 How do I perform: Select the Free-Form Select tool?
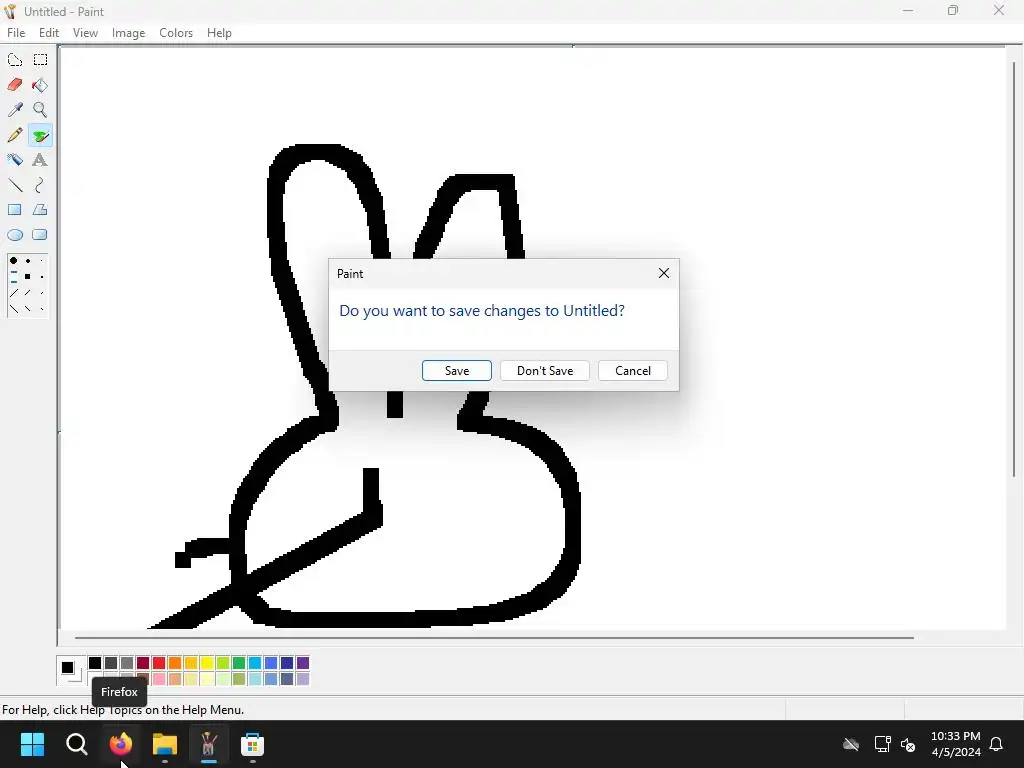pyautogui.click(x=15, y=60)
